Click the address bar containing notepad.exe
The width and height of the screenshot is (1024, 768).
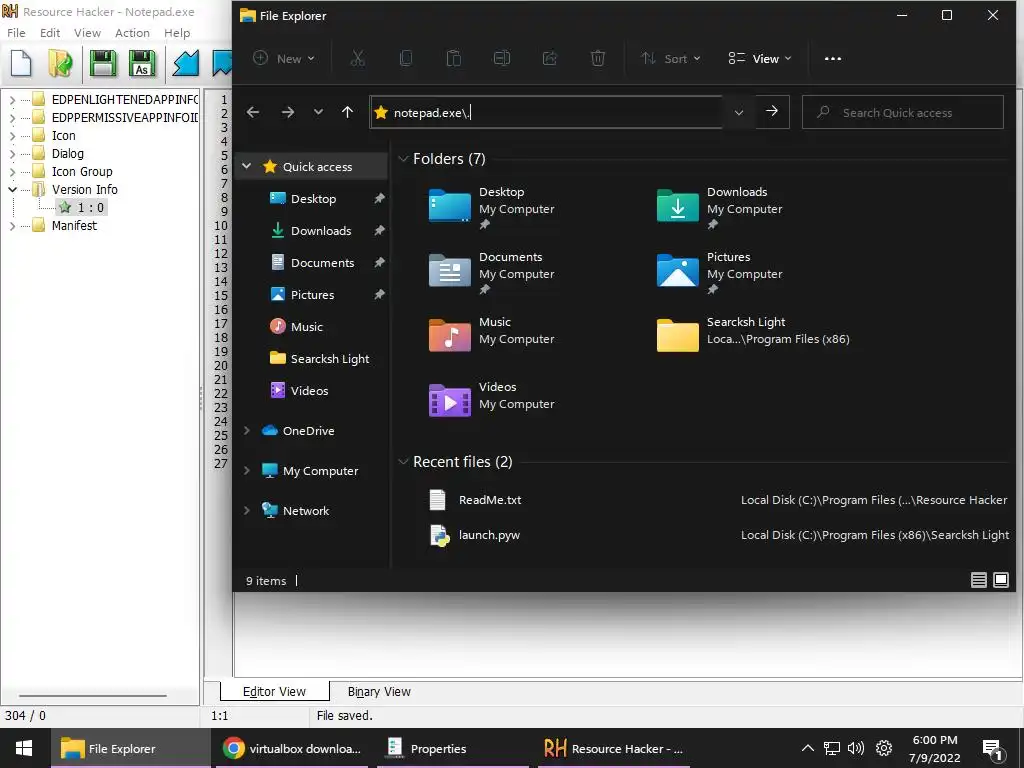click(x=546, y=112)
